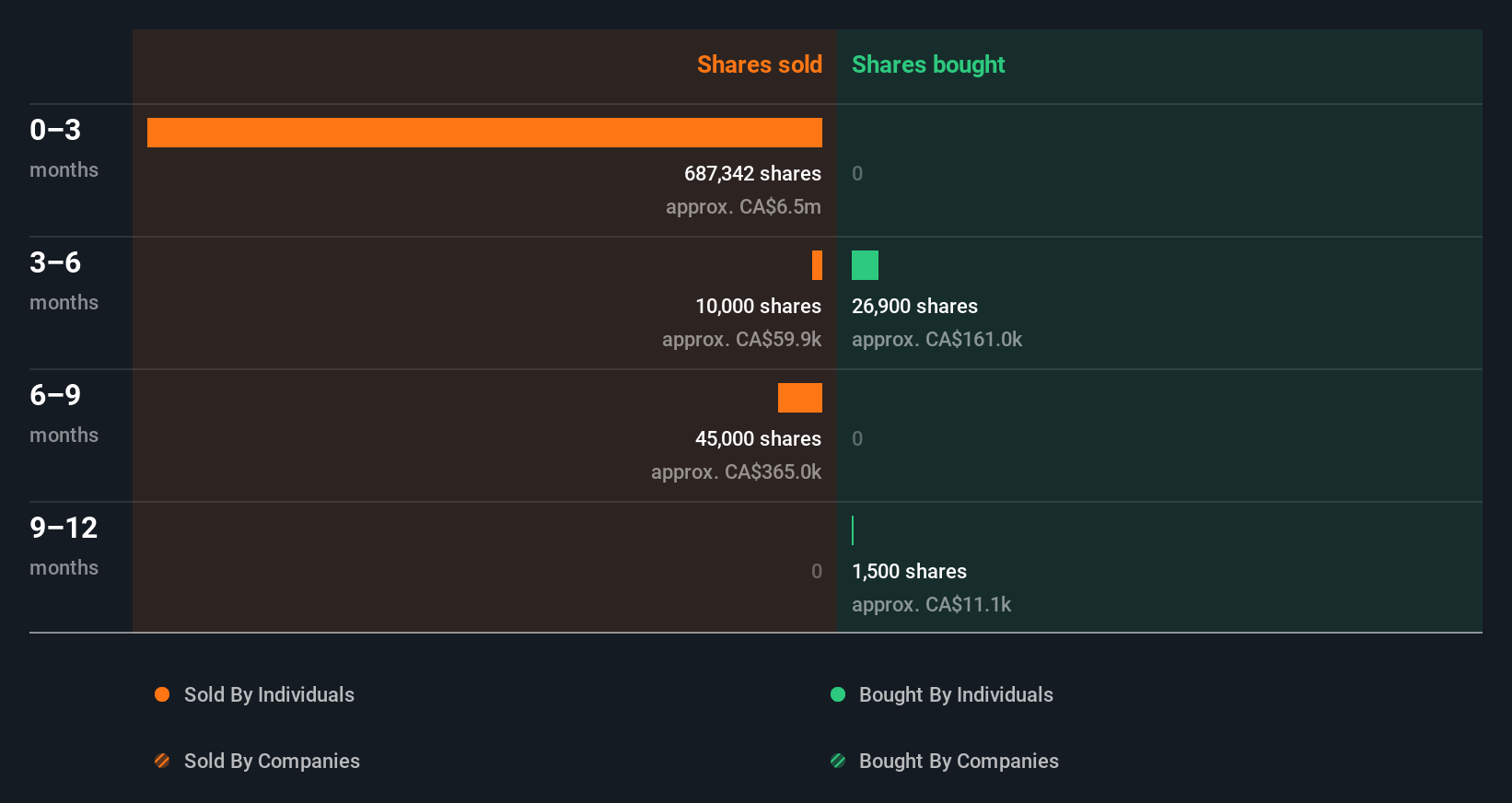
Task: Click the Sold By Individuals legend label
Action: [x=269, y=694]
